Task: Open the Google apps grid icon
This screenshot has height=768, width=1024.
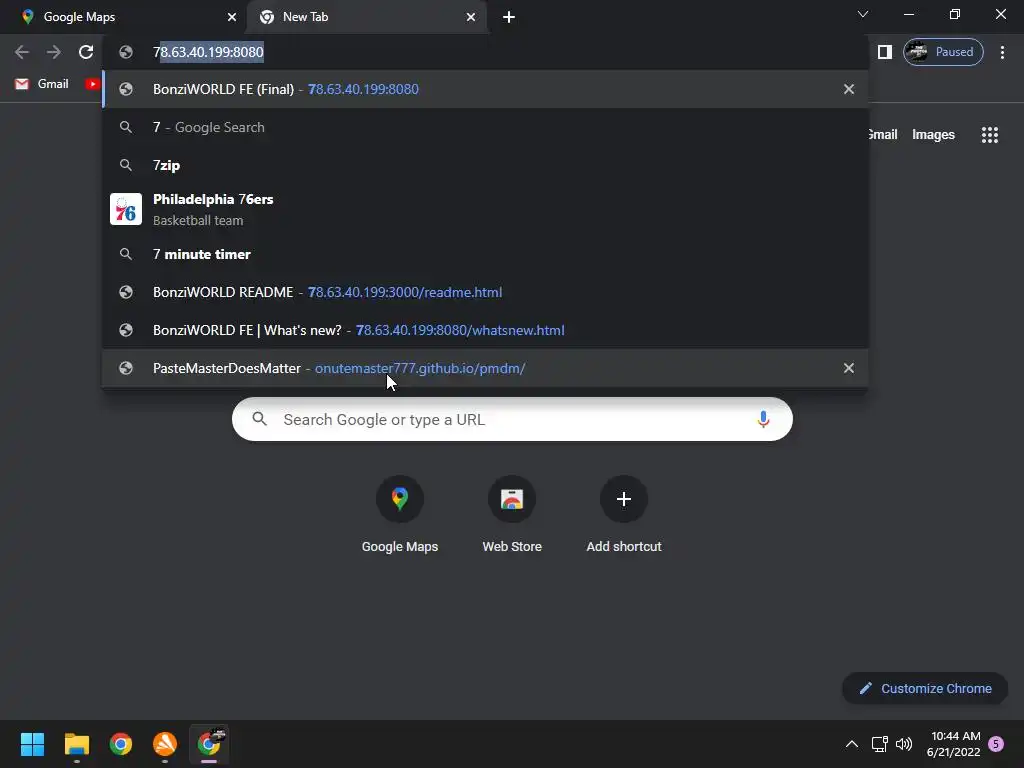Action: [x=989, y=135]
